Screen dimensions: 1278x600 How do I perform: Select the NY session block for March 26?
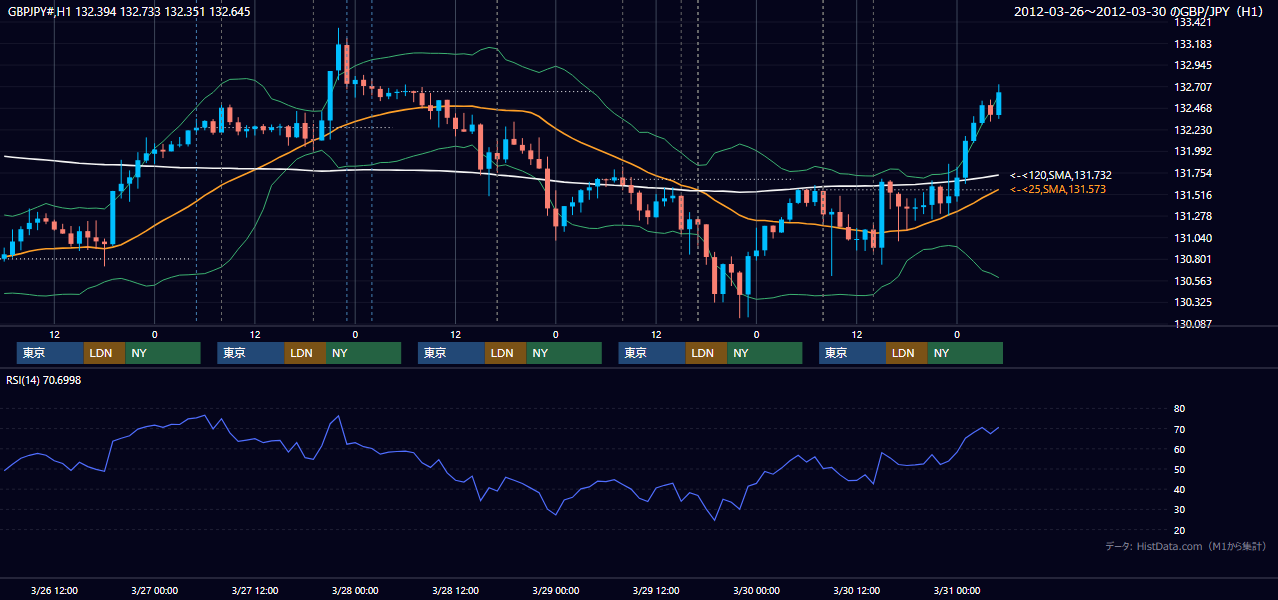[x=163, y=353]
